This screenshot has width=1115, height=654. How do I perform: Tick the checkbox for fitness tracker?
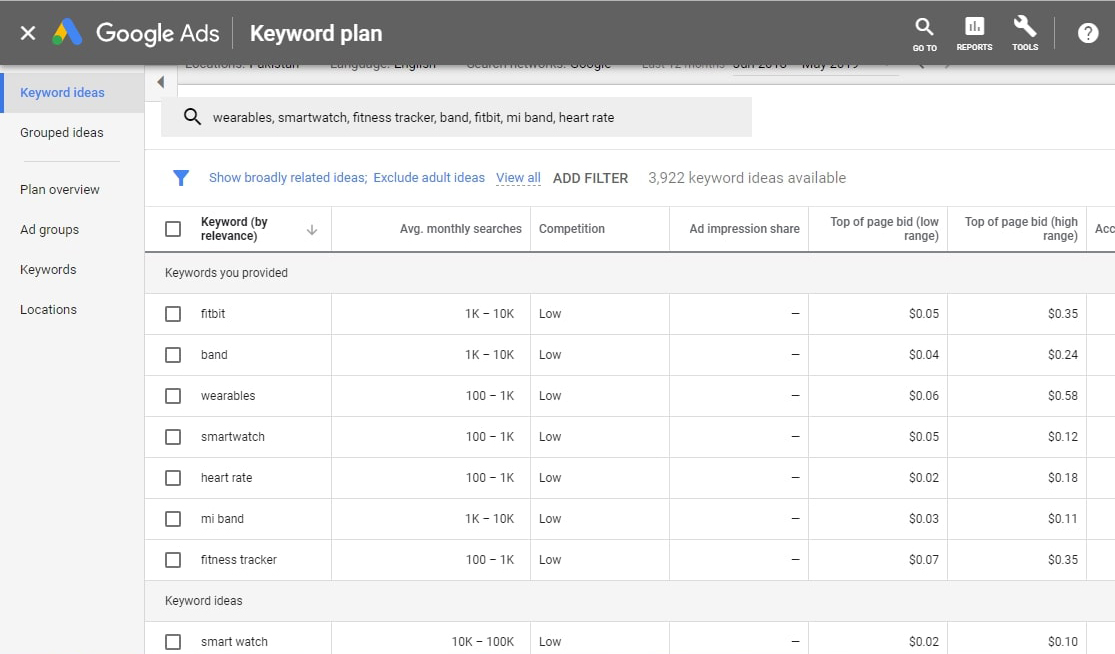(x=173, y=560)
